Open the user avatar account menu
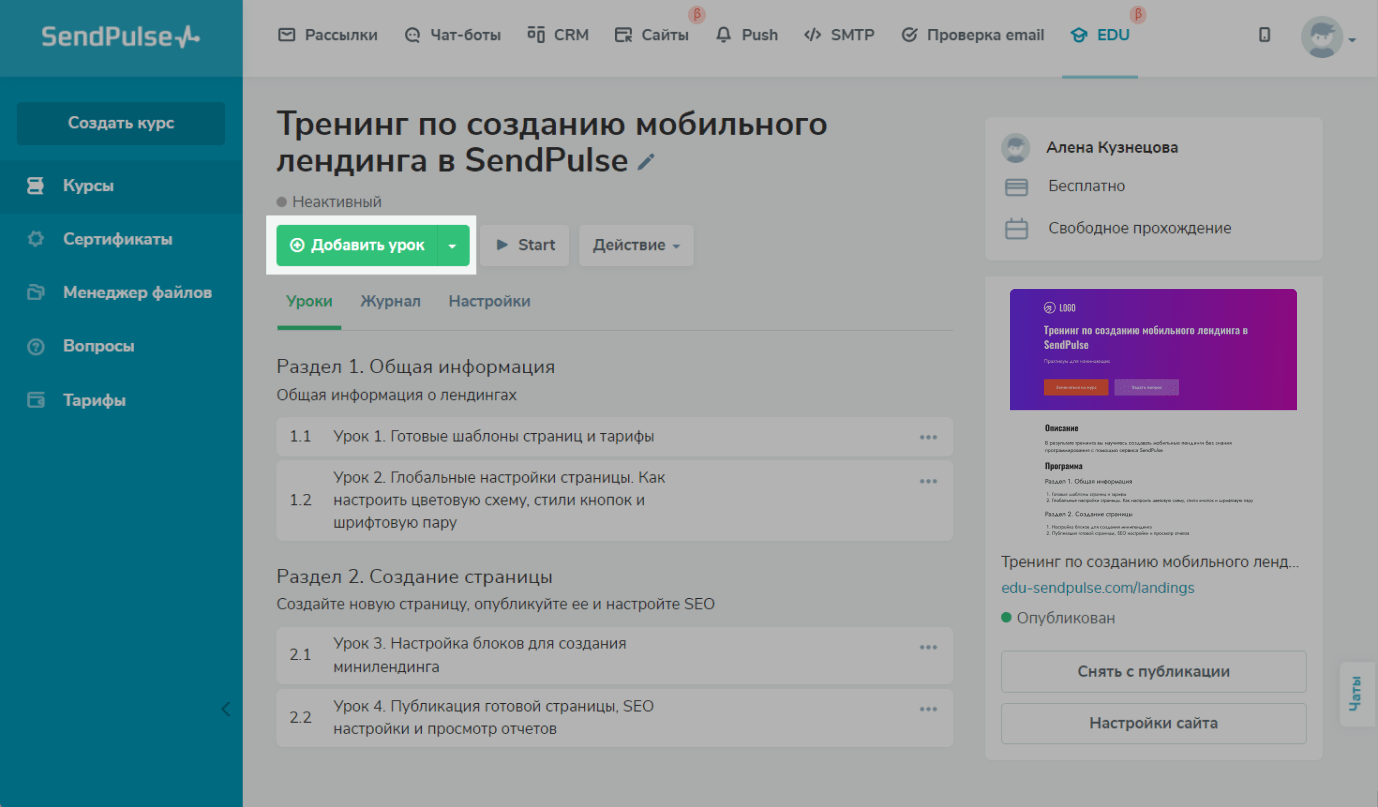 (x=1327, y=38)
